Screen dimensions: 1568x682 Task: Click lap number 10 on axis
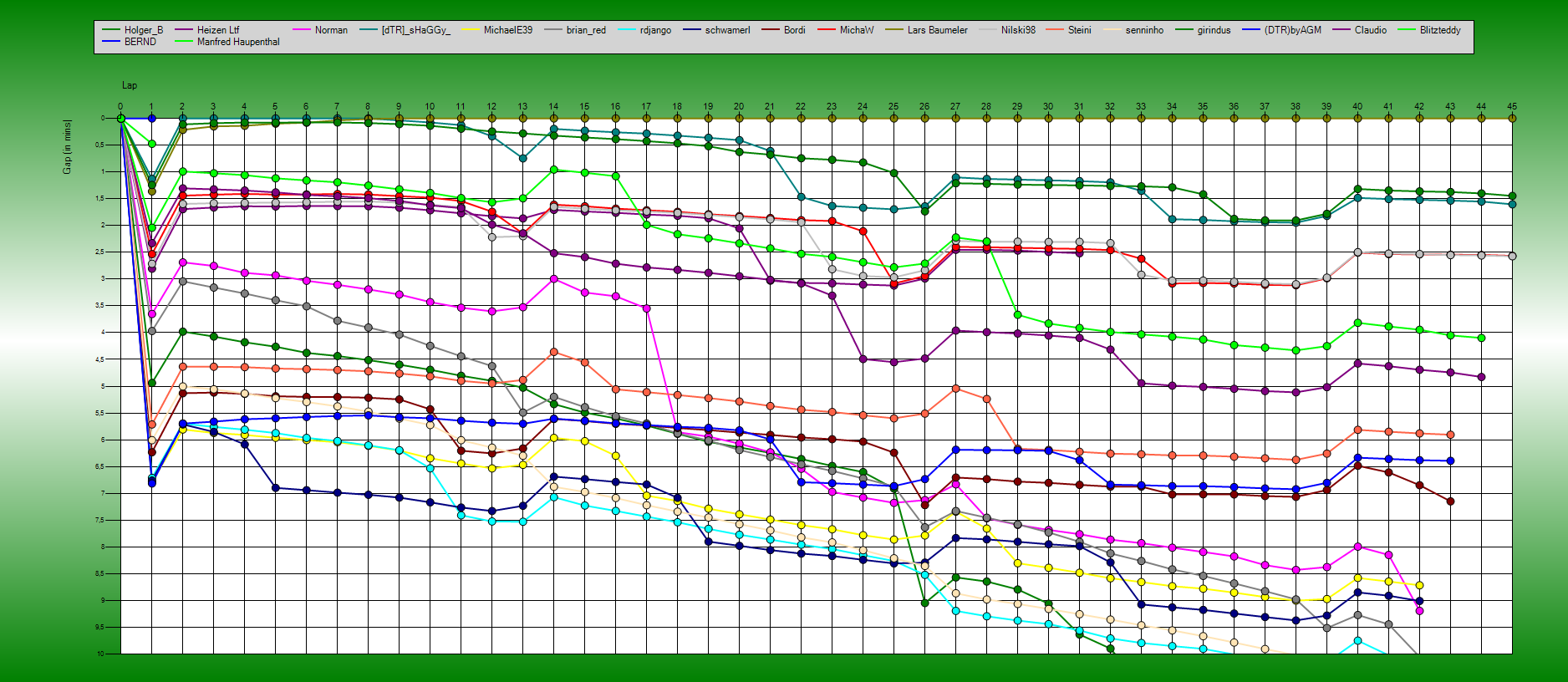point(430,107)
